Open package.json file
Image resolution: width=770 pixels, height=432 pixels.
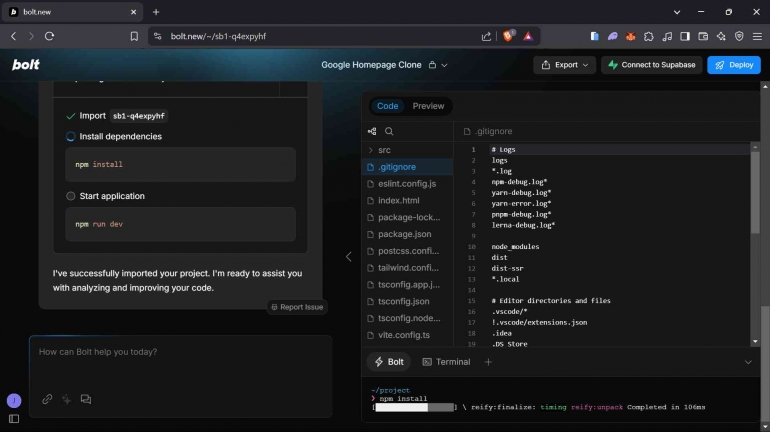click(407, 234)
